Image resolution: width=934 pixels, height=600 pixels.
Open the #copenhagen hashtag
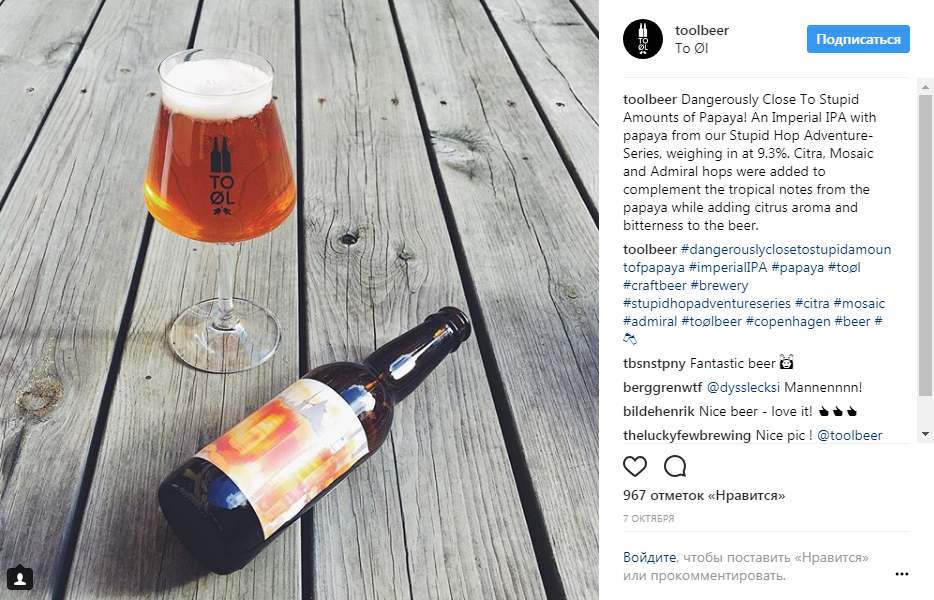(787, 321)
